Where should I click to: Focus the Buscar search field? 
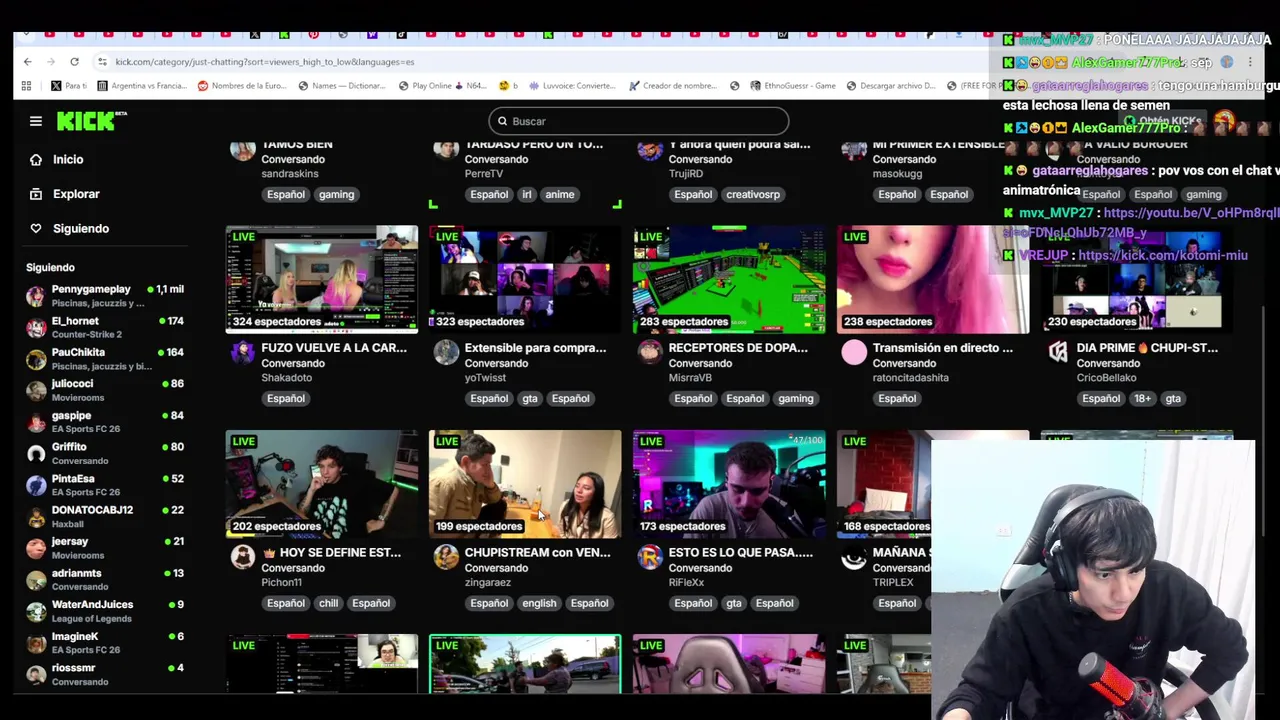click(x=639, y=121)
